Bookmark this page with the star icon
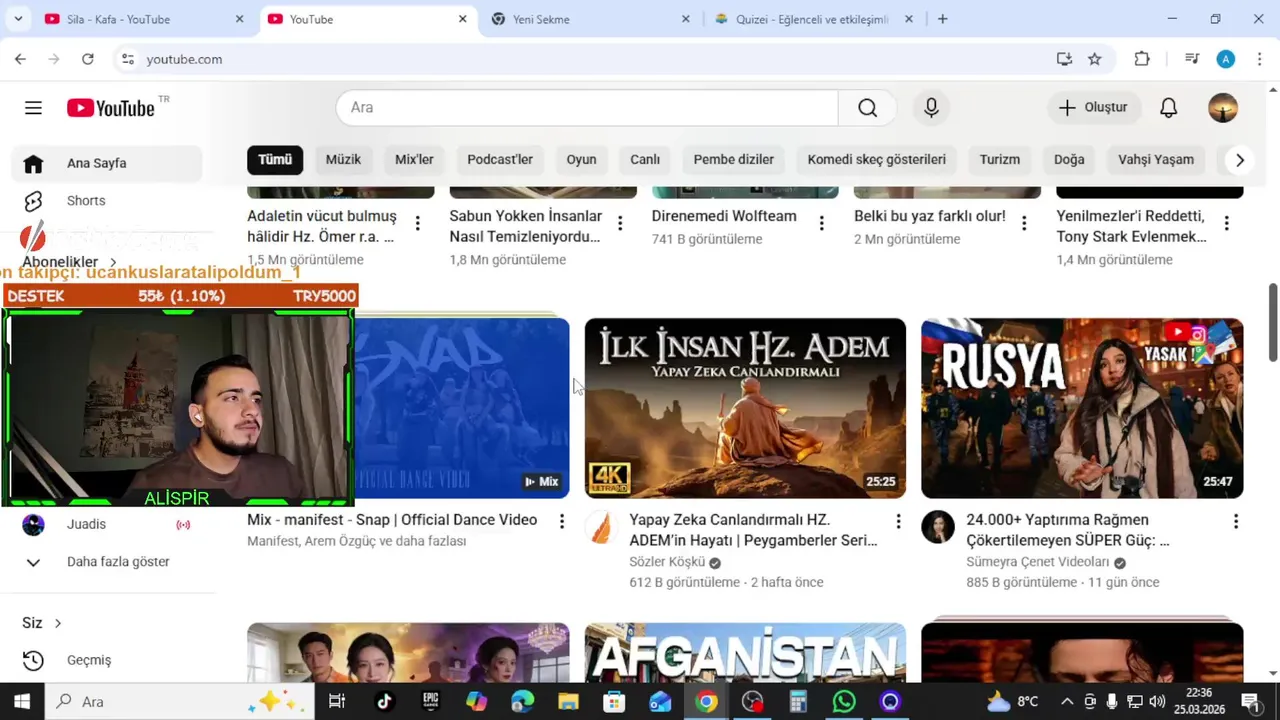 pos(1095,59)
